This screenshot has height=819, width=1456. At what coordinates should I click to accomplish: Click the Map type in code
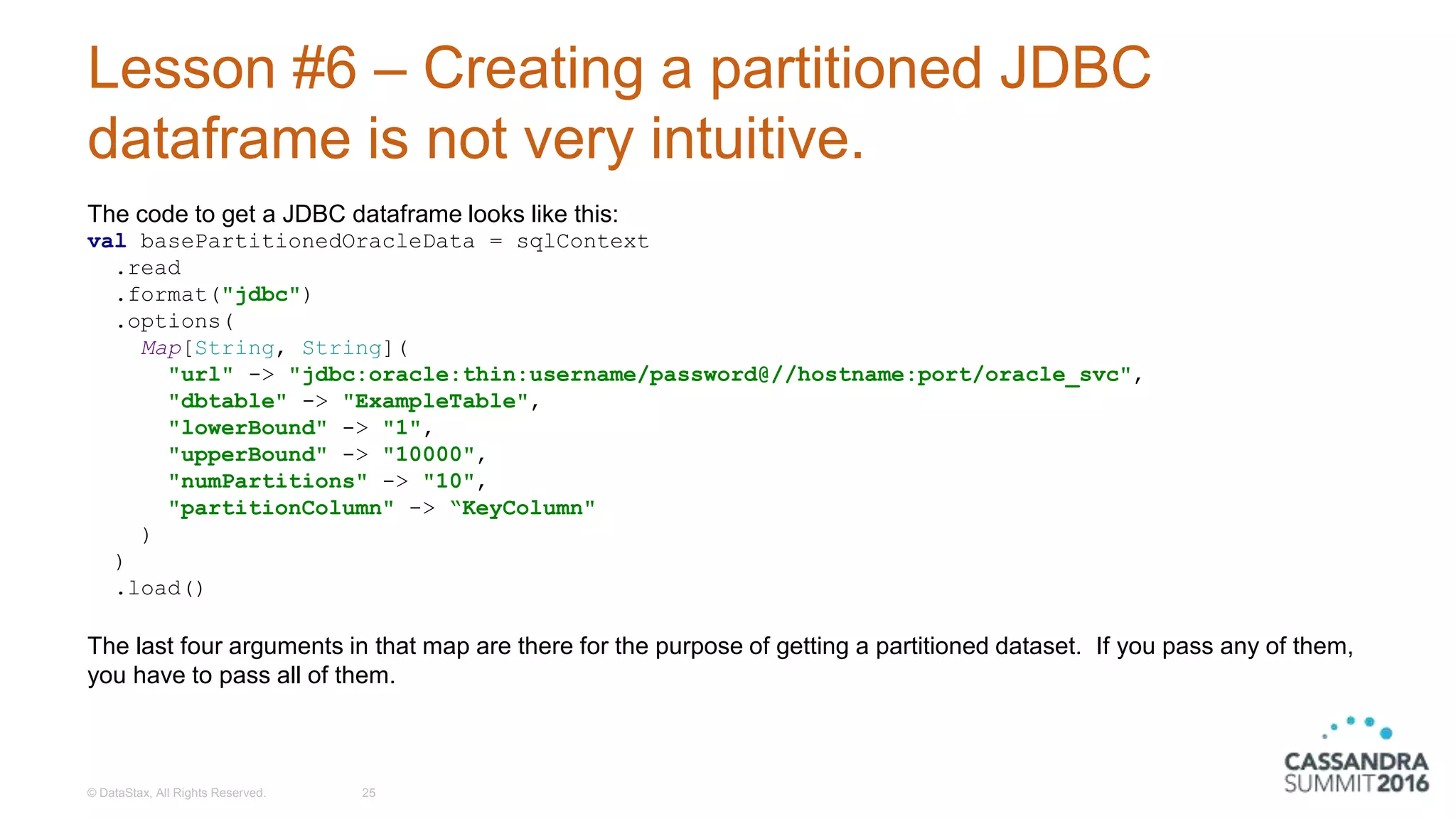(x=161, y=348)
